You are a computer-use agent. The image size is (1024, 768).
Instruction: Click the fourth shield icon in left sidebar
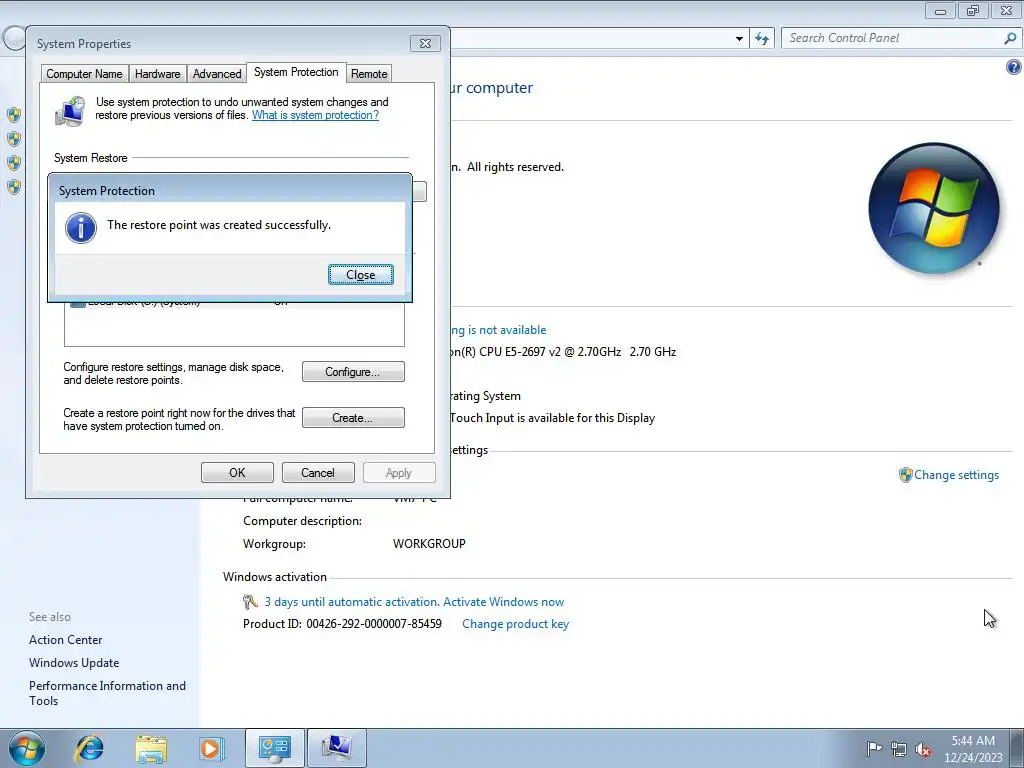click(14, 187)
